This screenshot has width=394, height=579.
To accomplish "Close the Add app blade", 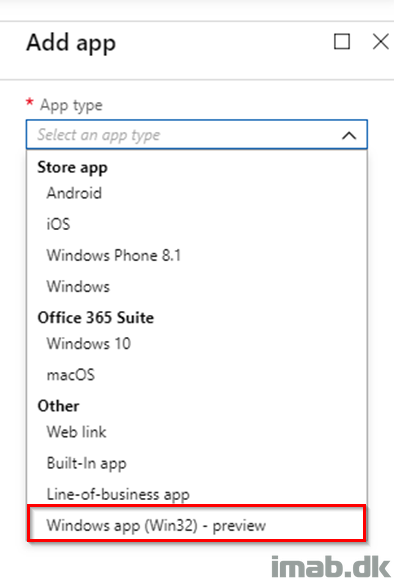I will click(380, 41).
